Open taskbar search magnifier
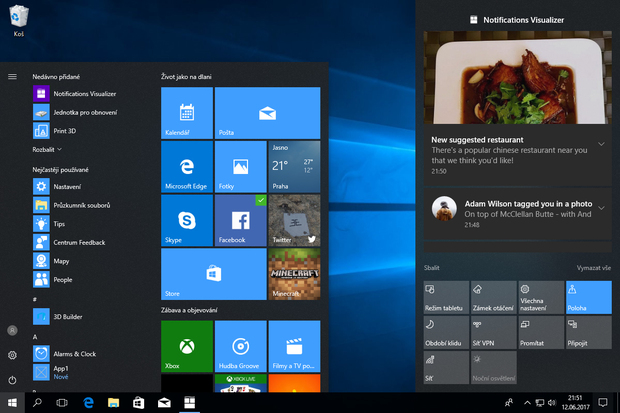 click(x=37, y=403)
